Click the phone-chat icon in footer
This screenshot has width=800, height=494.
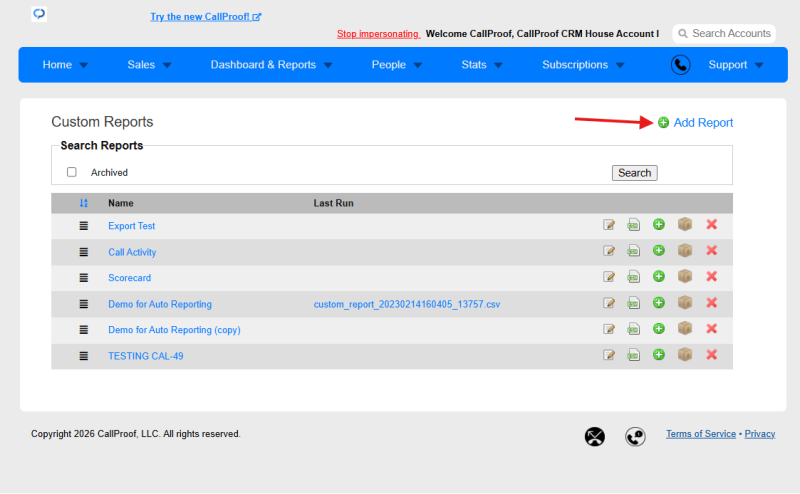point(635,436)
